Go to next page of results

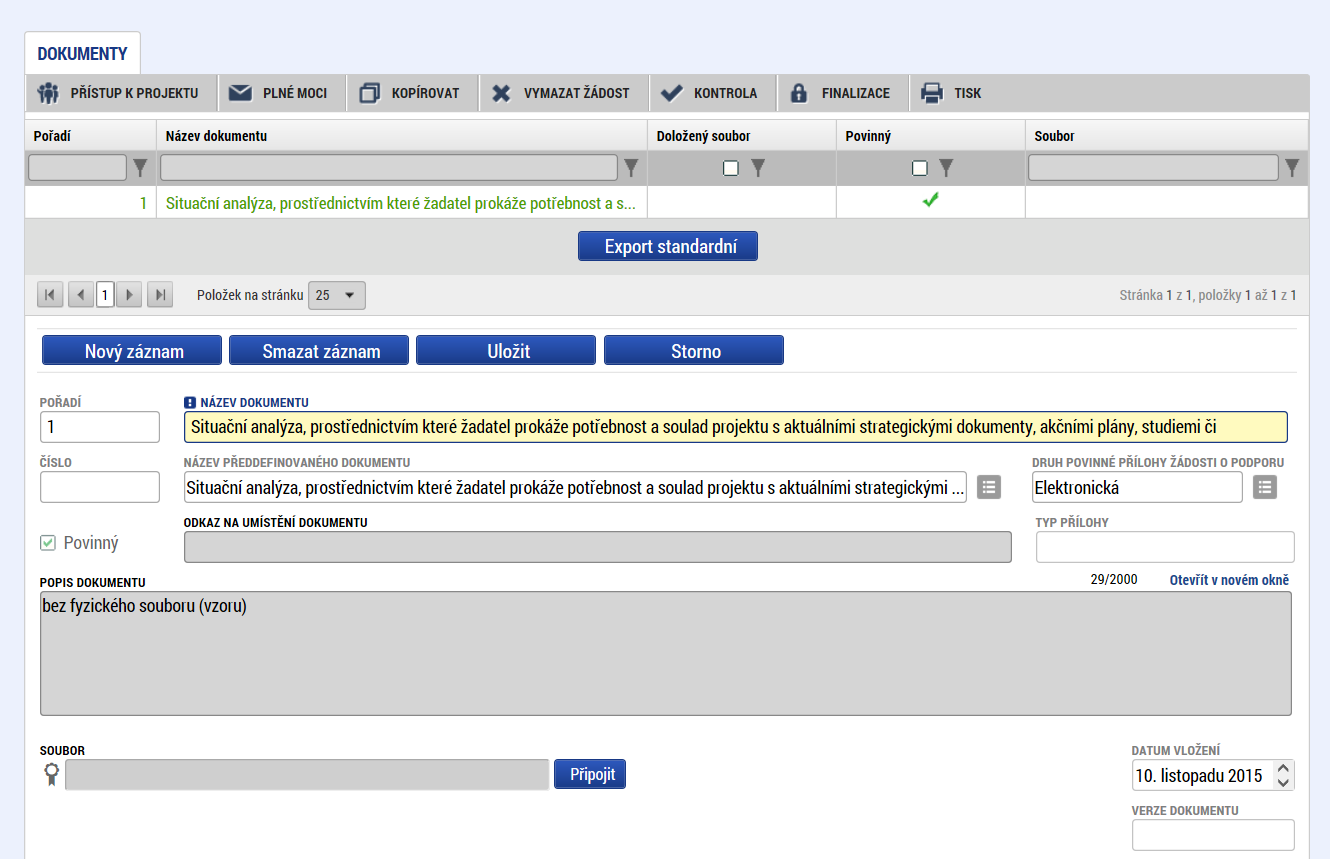click(x=129, y=295)
